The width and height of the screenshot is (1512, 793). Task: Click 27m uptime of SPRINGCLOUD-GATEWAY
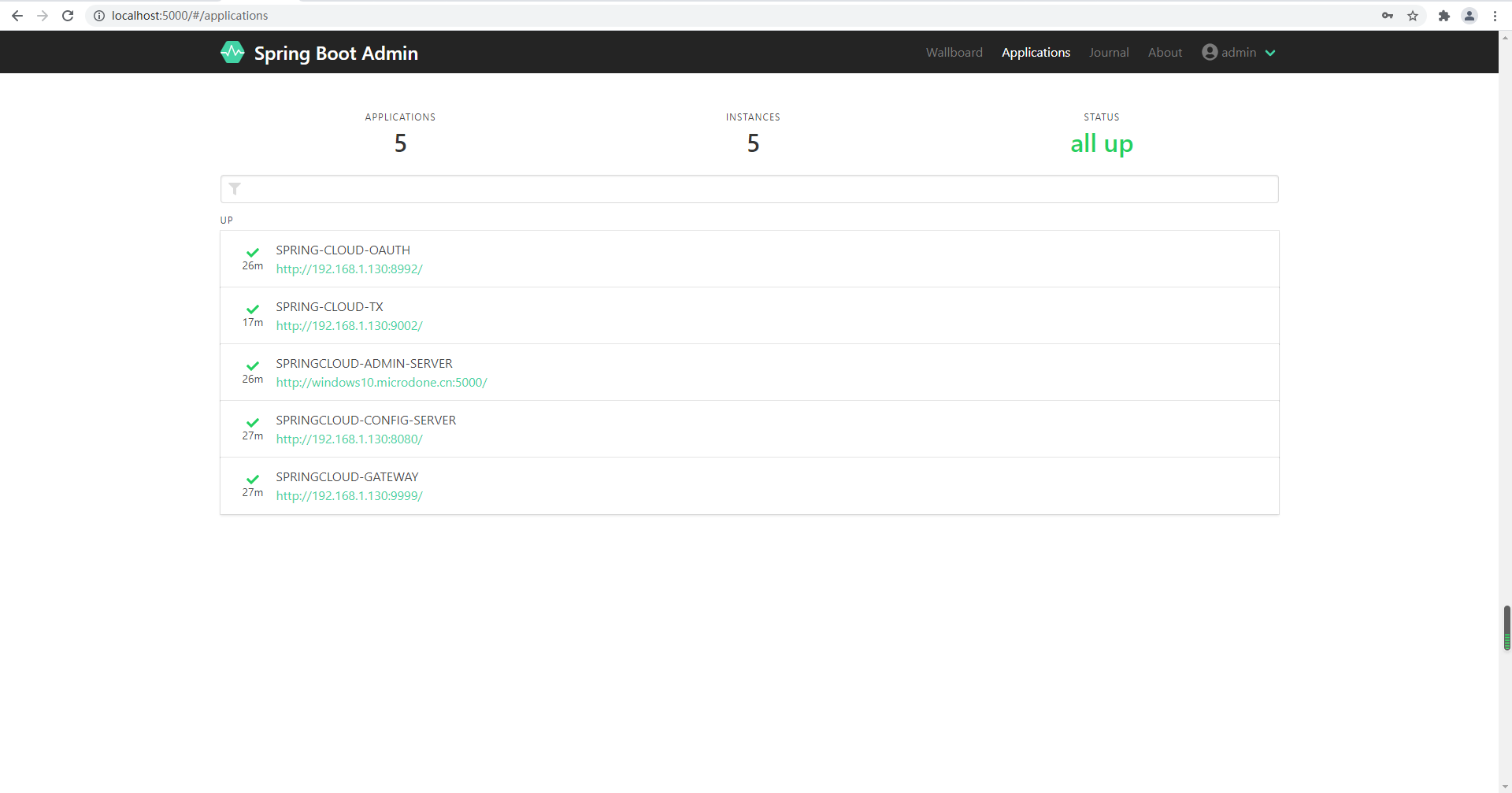coord(253,493)
